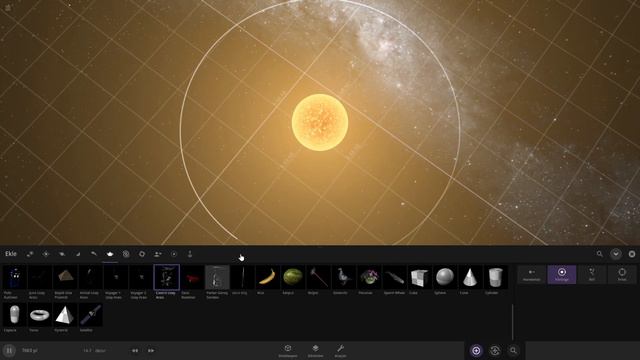Select the Capsule shape thumbnail

coord(14,315)
